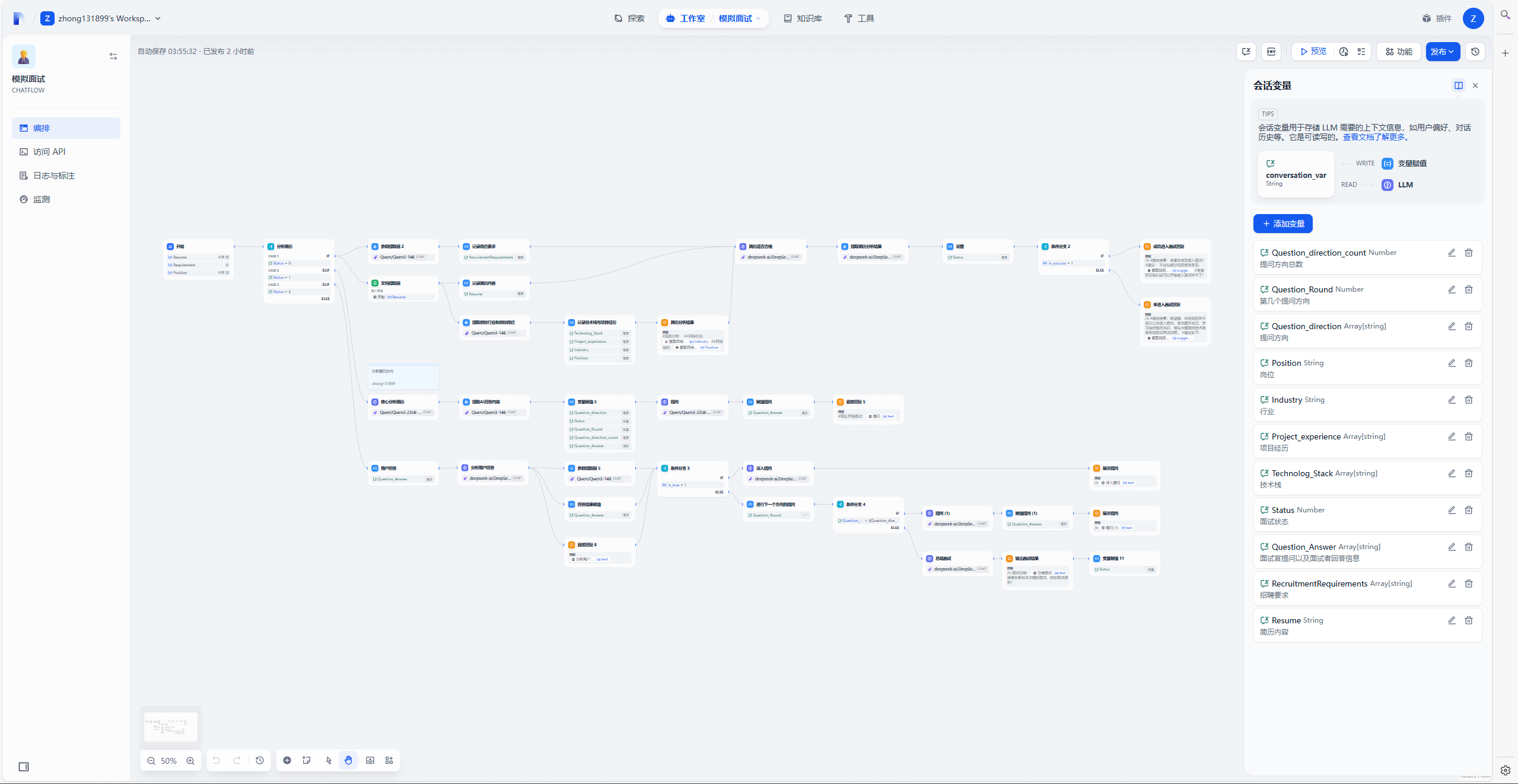Toggle the left sidebar collapse button
The width and height of the screenshot is (1518, 784).
24,767
